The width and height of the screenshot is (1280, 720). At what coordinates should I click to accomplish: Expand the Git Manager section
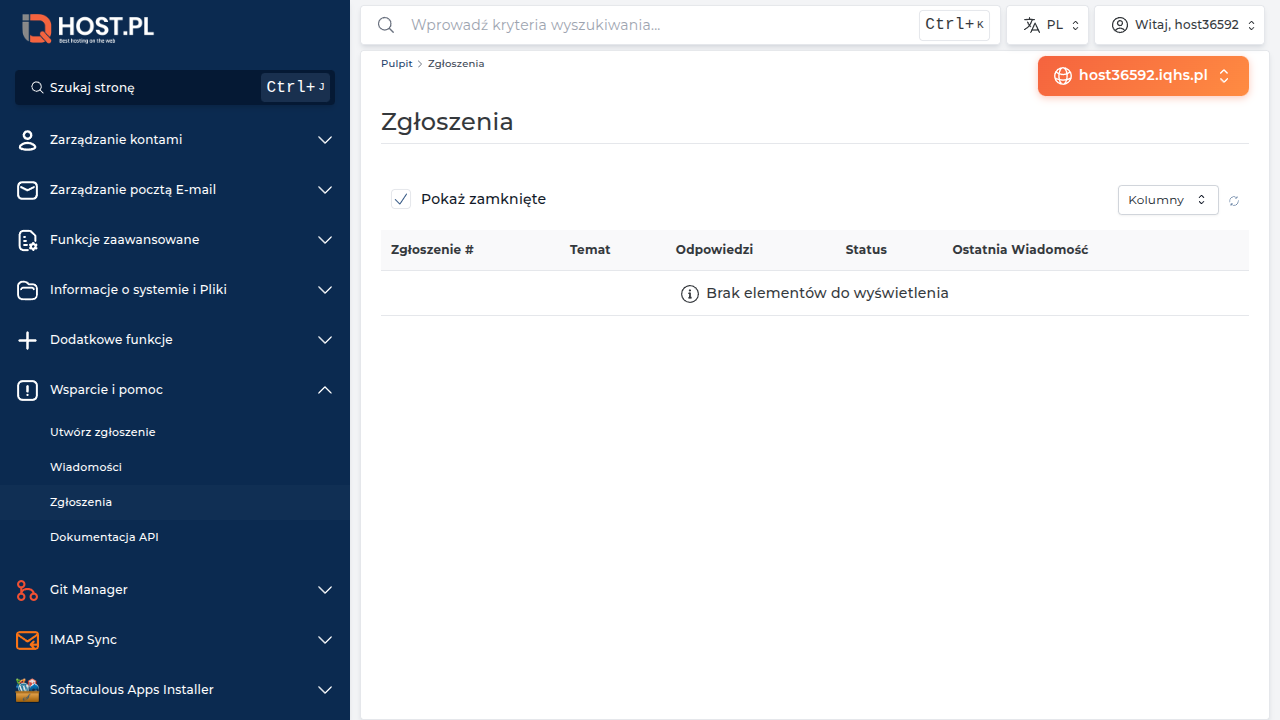click(325, 590)
